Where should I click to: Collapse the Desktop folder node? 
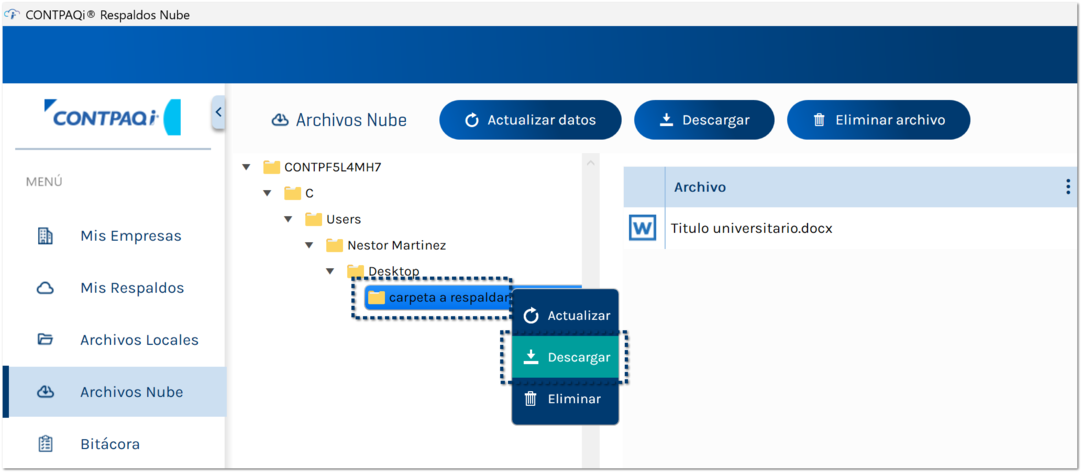tap(330, 271)
